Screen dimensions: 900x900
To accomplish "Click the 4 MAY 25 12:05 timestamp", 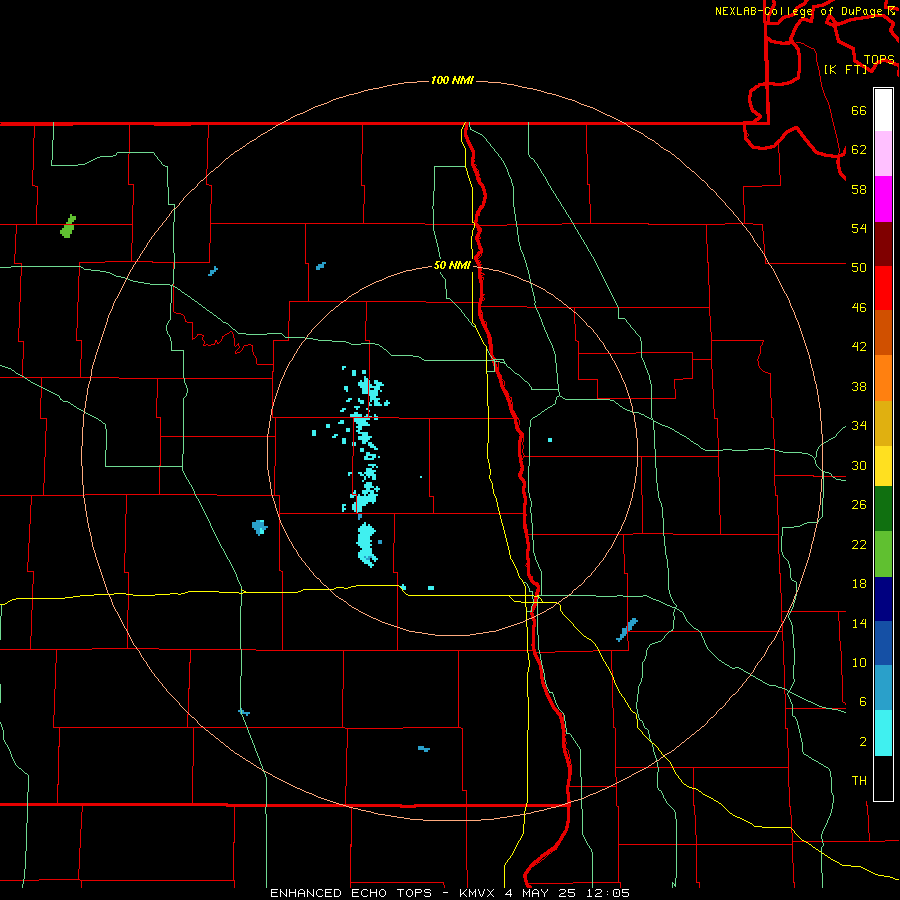I will [x=567, y=893].
